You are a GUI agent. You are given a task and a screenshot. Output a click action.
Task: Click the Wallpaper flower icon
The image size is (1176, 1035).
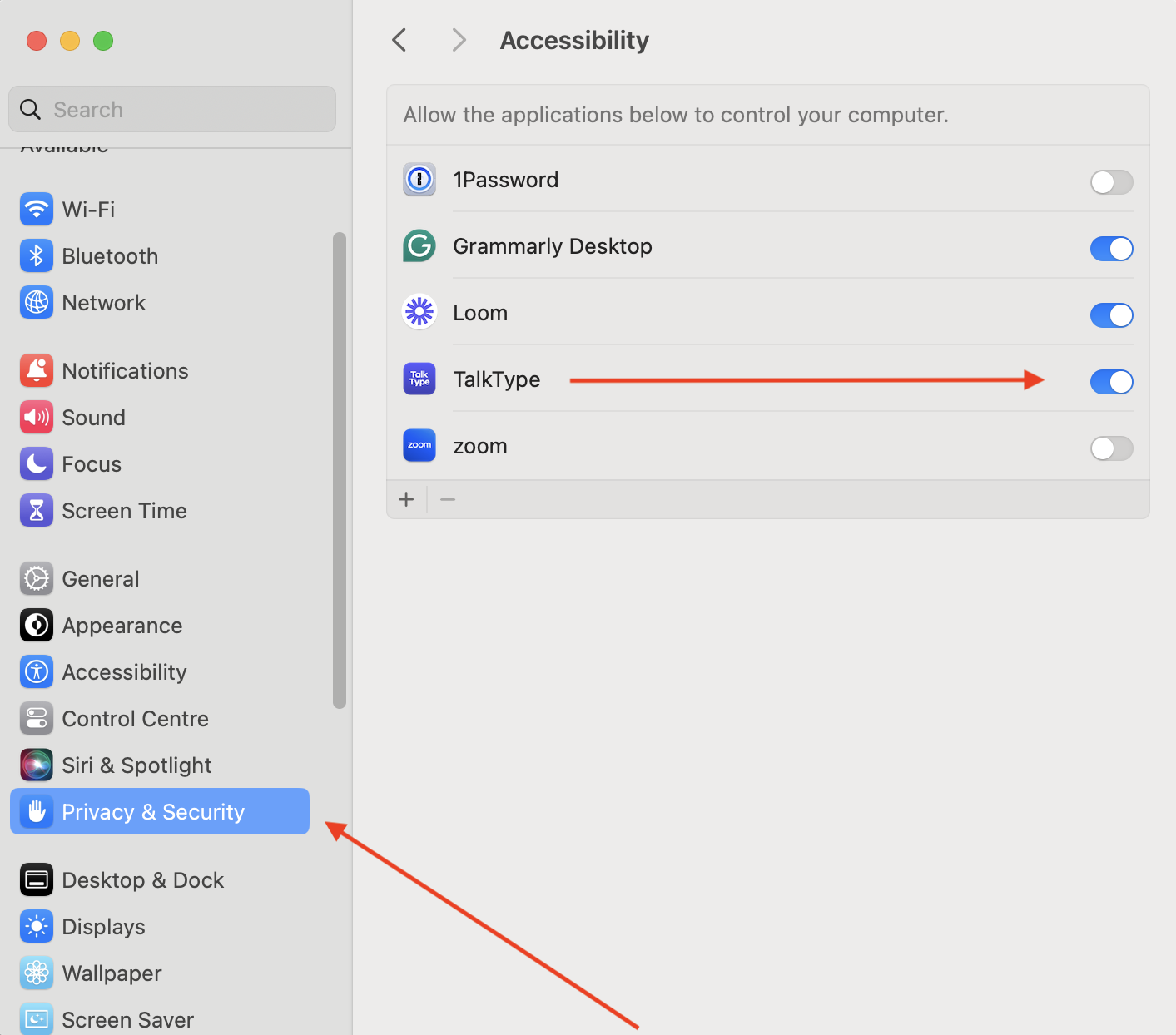pyautogui.click(x=37, y=973)
